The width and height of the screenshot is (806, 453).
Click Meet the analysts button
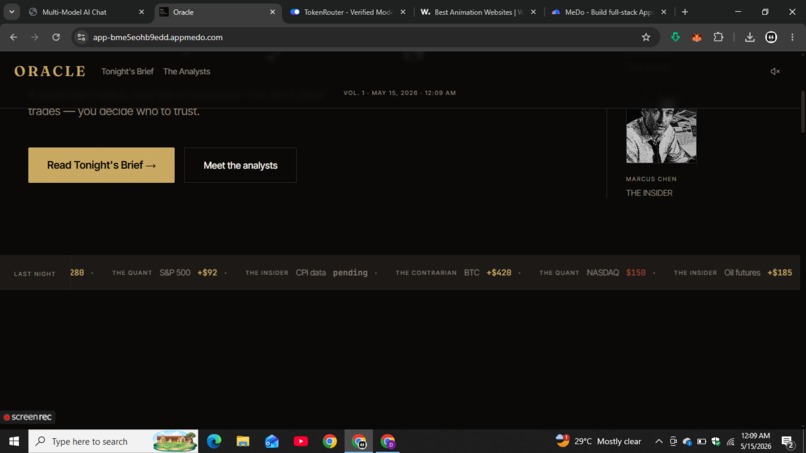pos(240,165)
